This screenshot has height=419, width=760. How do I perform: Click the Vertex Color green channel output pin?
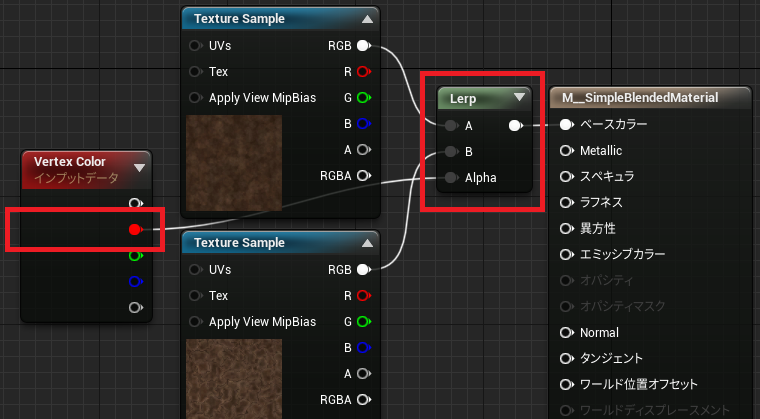135,256
